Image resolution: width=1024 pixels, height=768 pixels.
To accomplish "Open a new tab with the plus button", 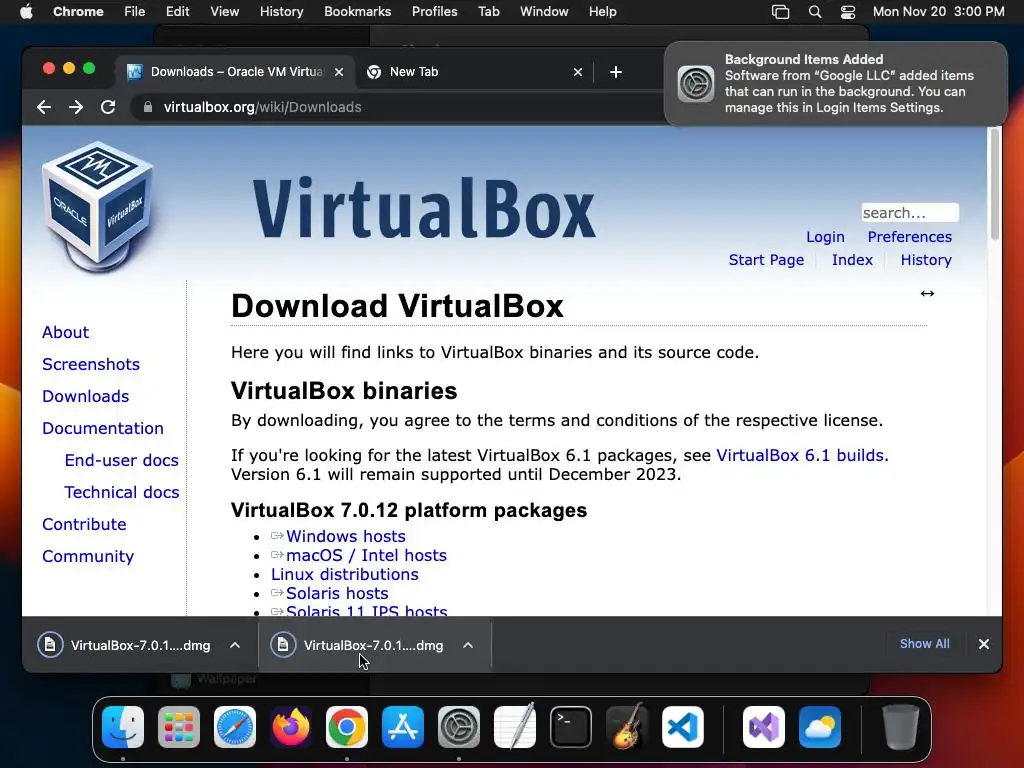I will tap(616, 72).
